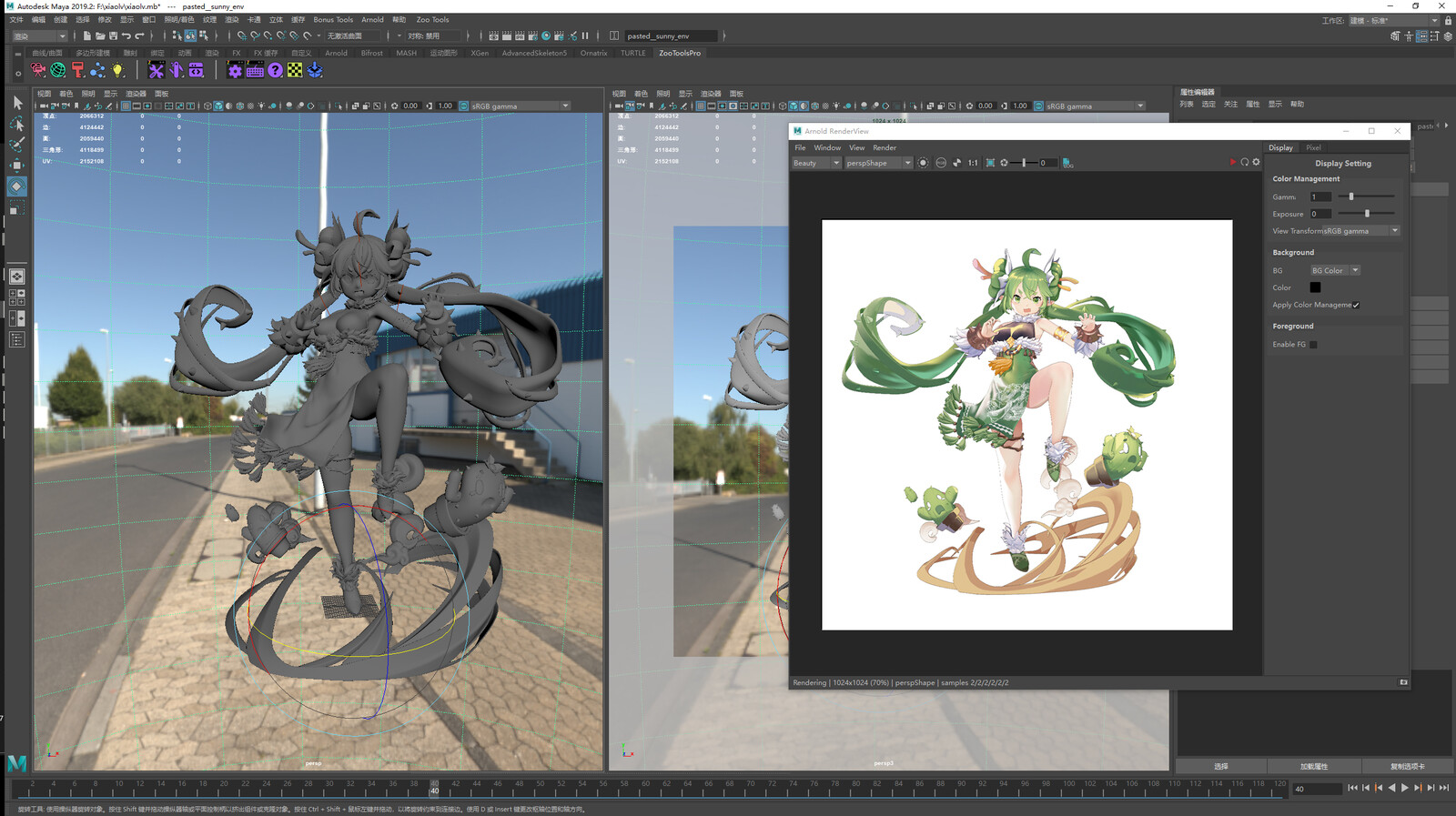Open the Zoo Tools menu
This screenshot has width=1456, height=816.
pyautogui.click(x=432, y=19)
